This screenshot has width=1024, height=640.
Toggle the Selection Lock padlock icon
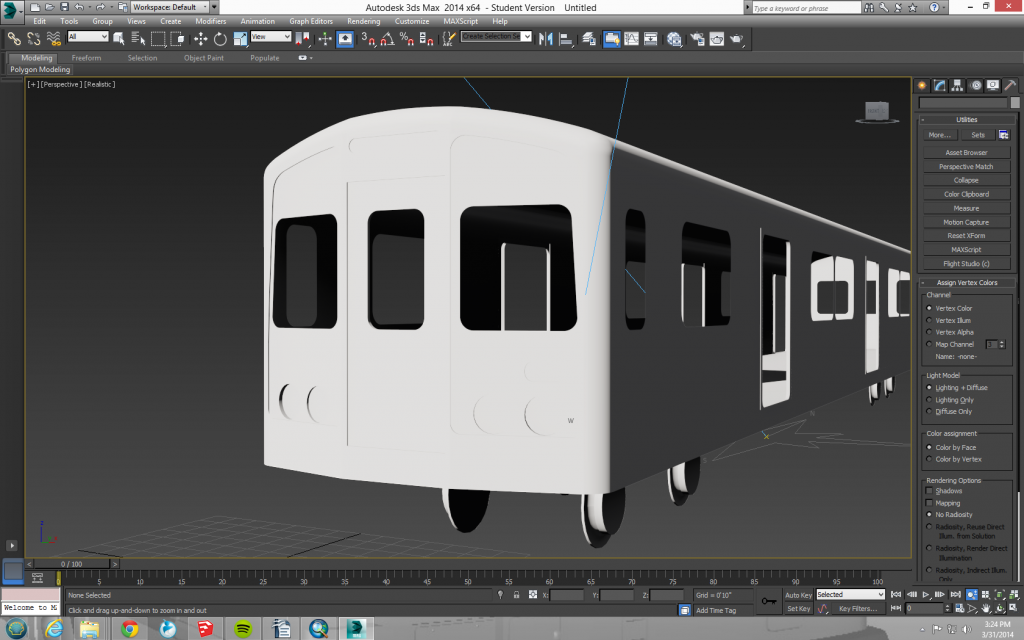point(517,595)
